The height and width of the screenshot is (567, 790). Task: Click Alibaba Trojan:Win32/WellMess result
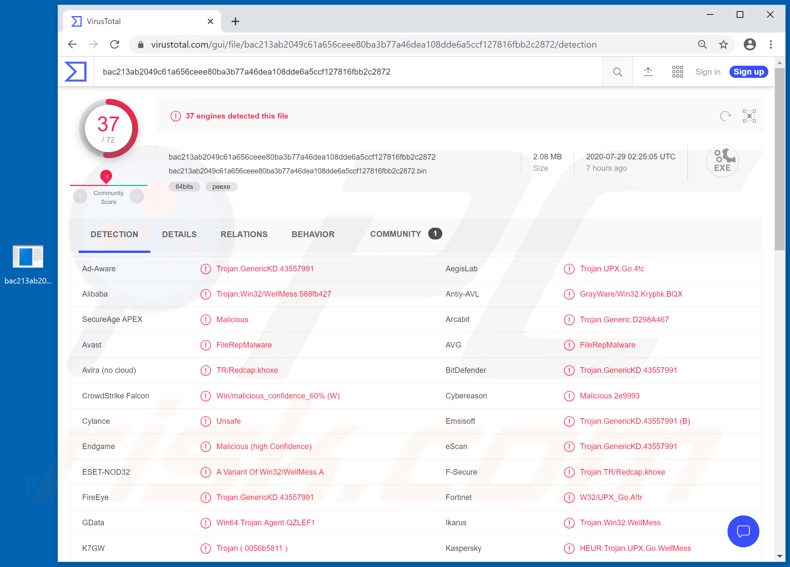coord(274,294)
